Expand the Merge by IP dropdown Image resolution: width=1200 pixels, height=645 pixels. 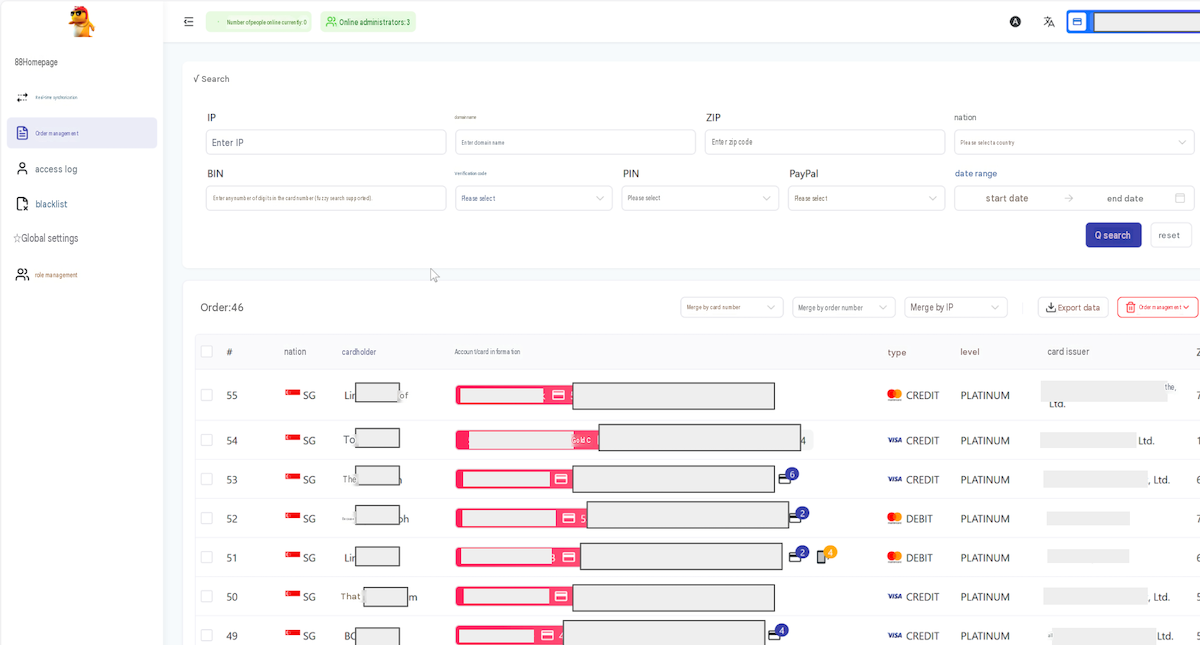click(956, 307)
